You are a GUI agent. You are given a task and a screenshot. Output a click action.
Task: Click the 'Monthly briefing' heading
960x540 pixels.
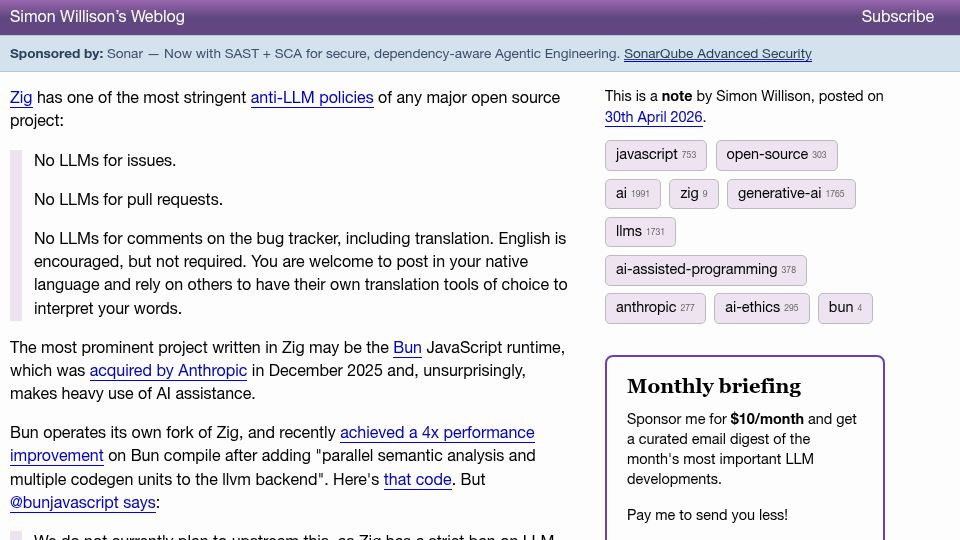pos(714,386)
